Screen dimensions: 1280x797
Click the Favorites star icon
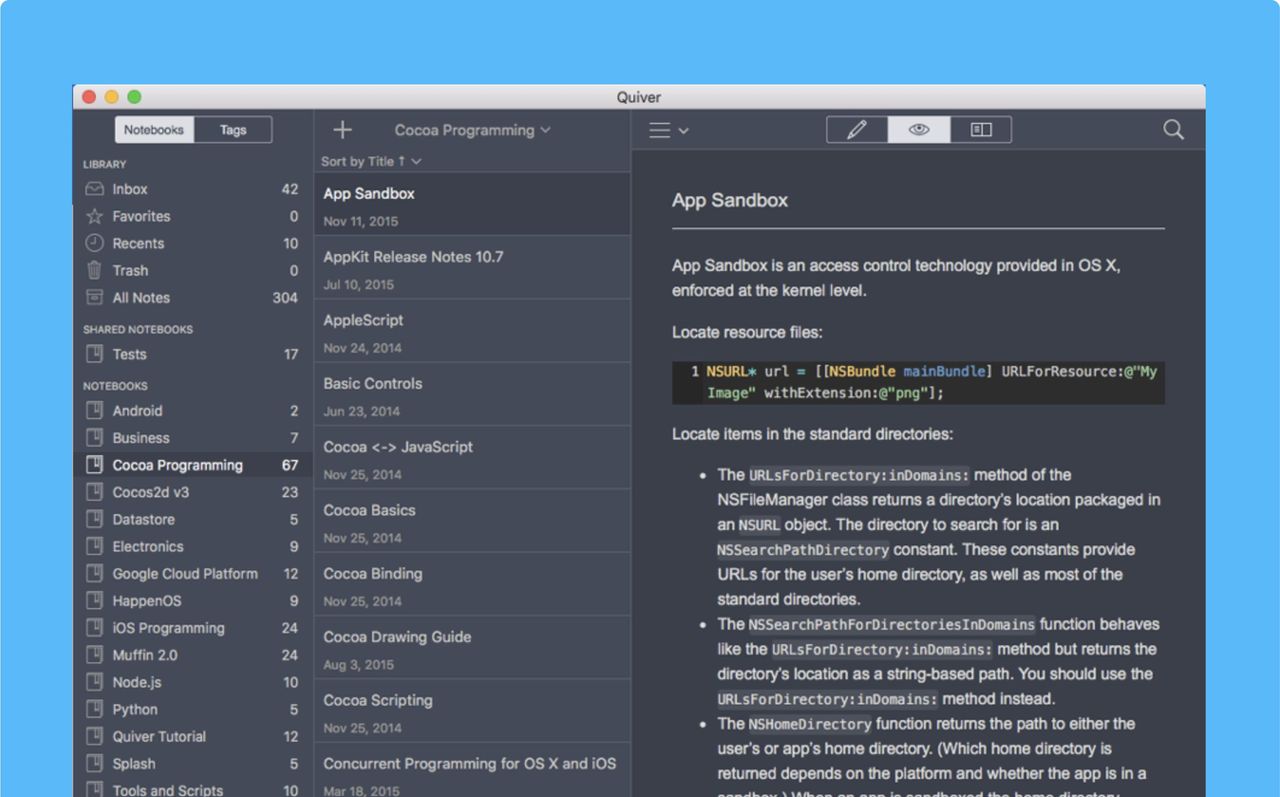coord(94,216)
